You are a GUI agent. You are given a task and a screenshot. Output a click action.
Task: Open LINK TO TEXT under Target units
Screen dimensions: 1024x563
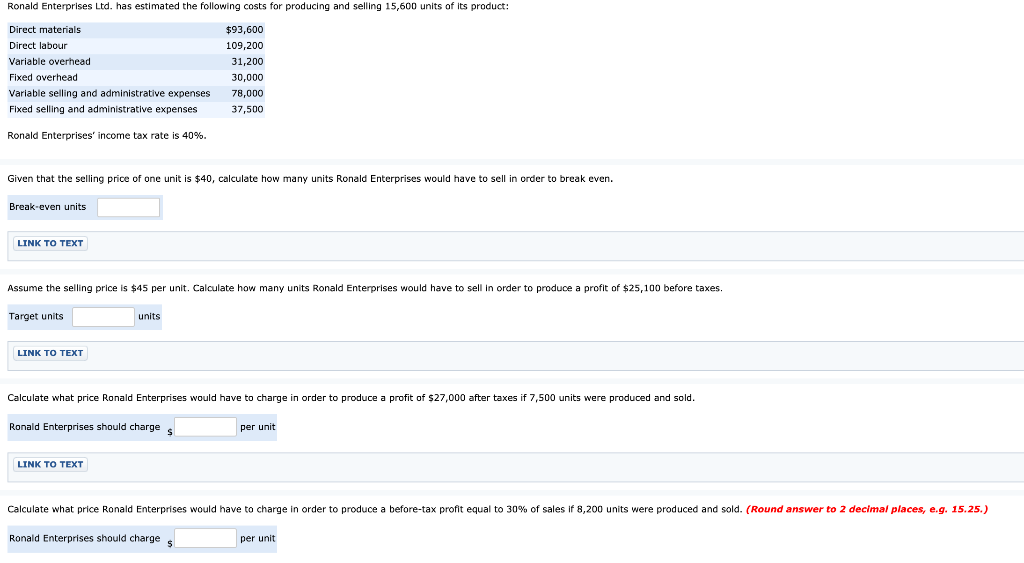click(50, 353)
